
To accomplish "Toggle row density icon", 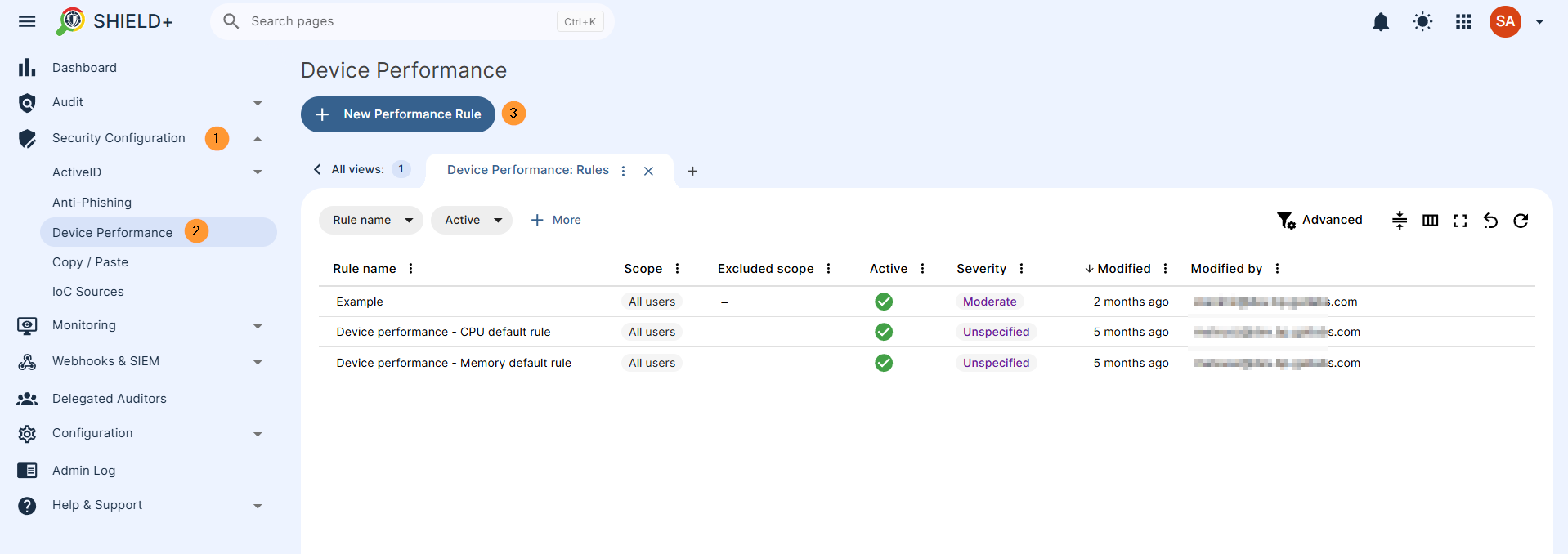I will point(1400,220).
